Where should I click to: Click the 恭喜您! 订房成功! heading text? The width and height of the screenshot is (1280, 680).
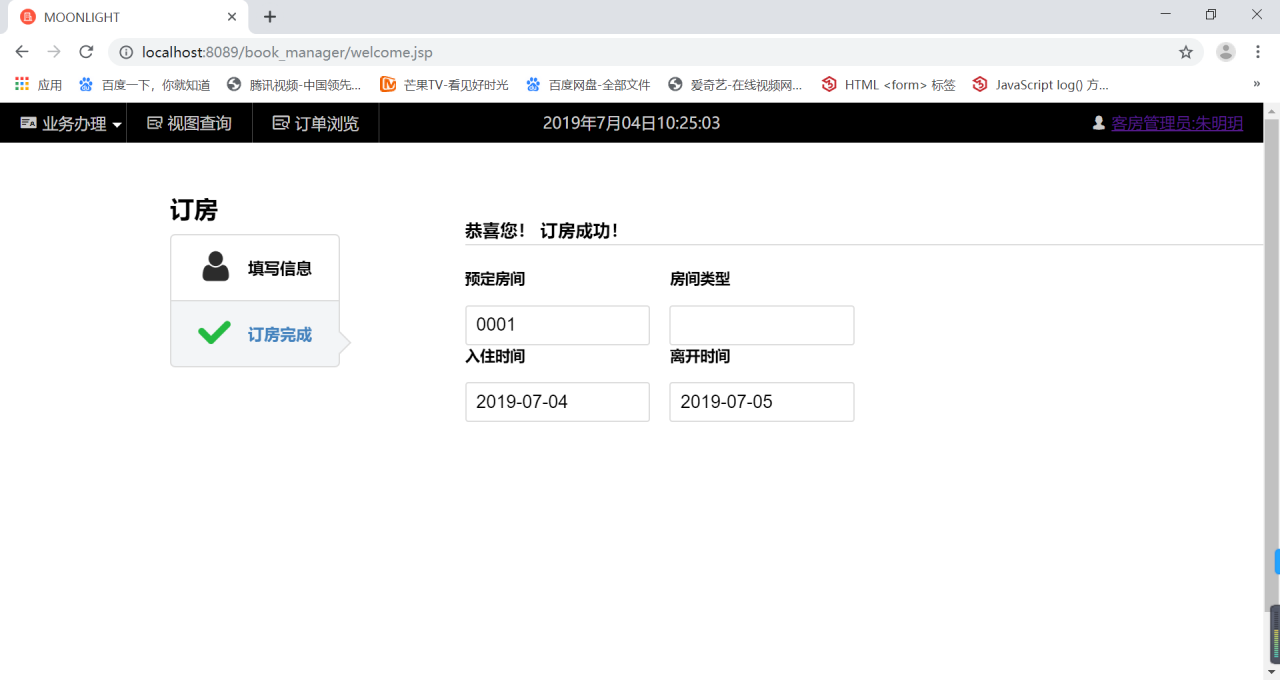(542, 231)
